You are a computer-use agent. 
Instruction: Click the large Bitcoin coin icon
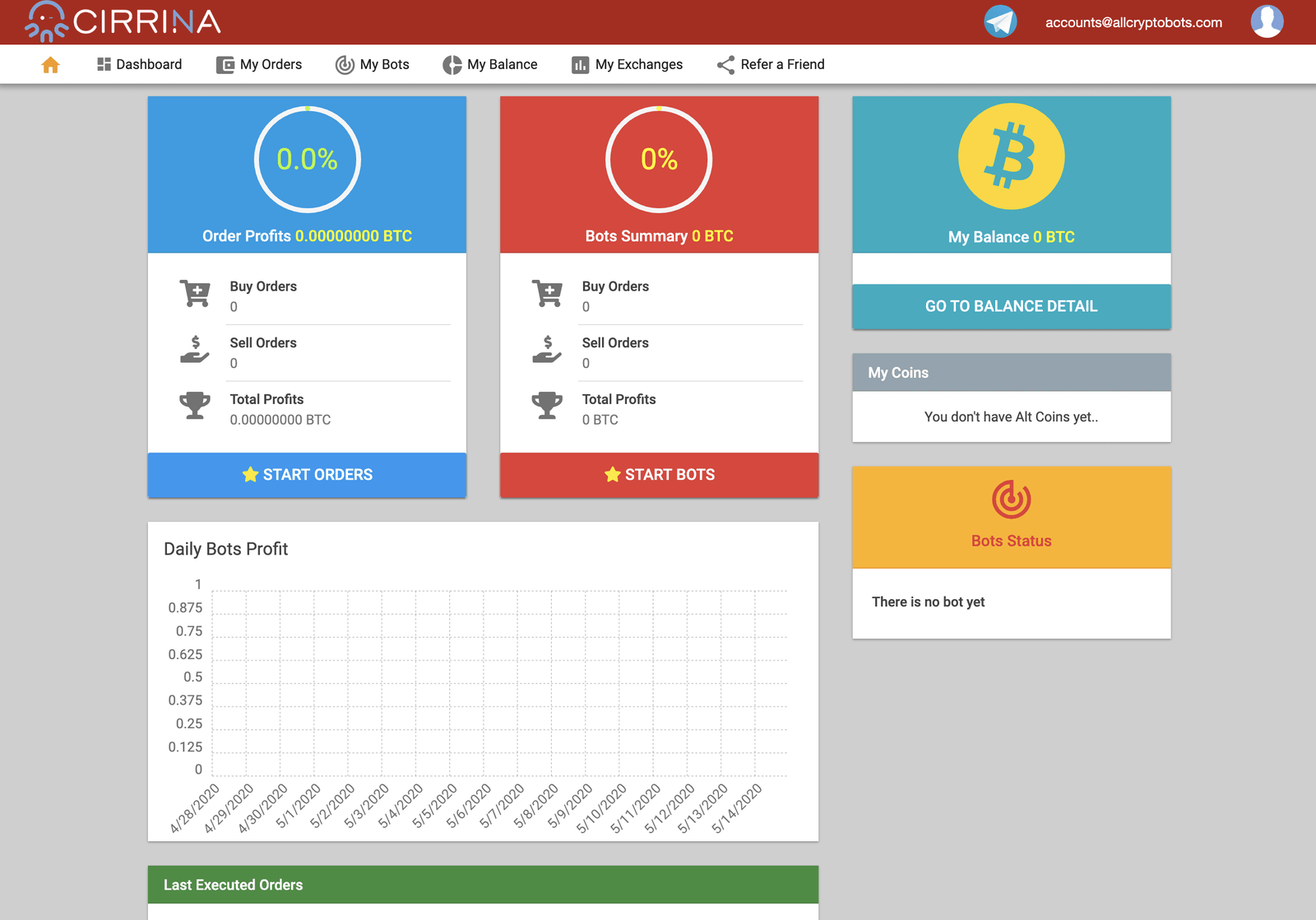coord(1011,156)
